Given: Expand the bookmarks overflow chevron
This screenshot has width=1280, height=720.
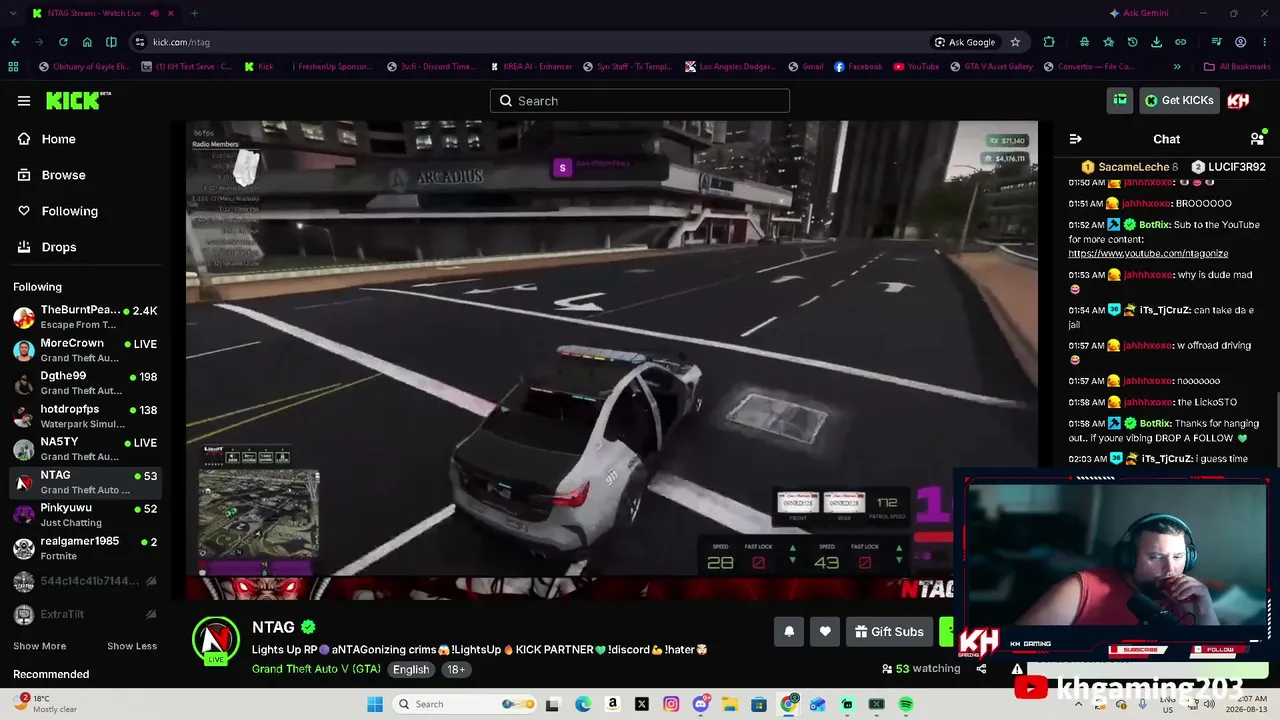Looking at the screenshot, I should click(1177, 67).
